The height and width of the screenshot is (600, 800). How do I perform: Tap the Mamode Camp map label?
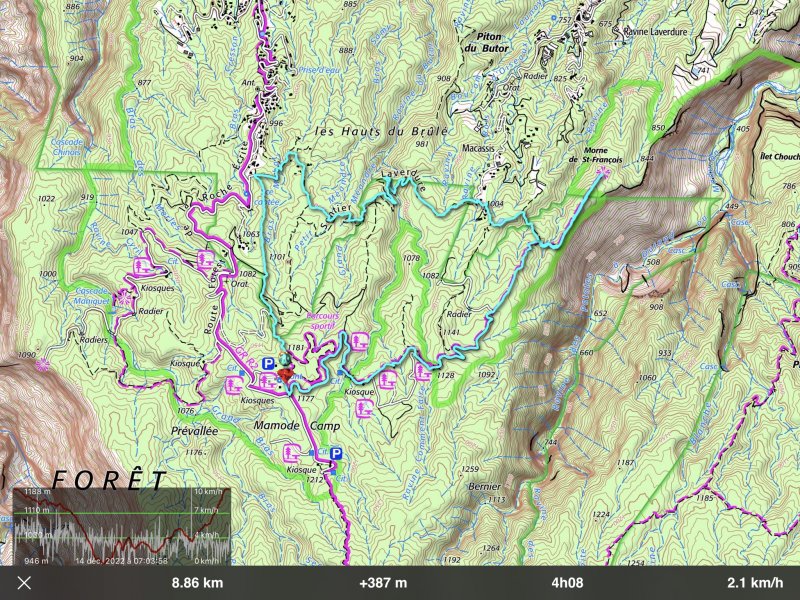[x=294, y=426]
